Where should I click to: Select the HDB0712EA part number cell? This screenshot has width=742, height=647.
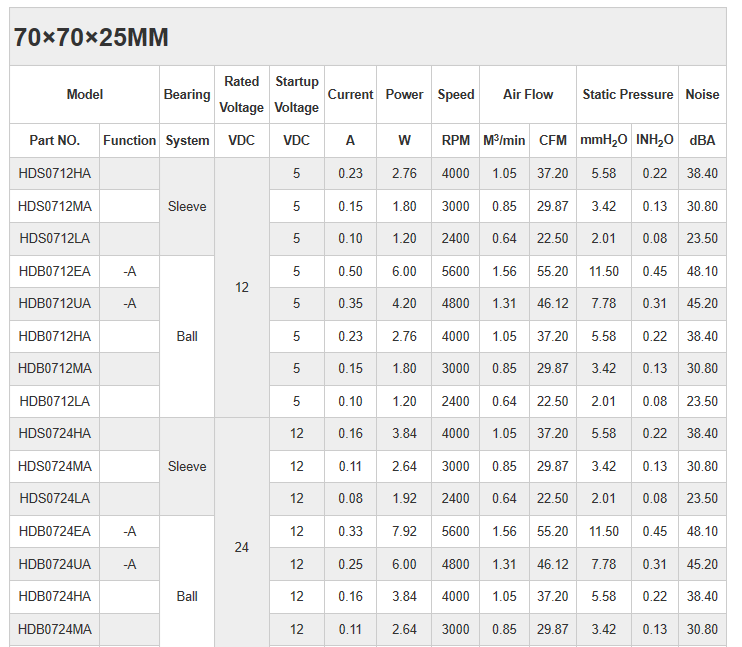click(54, 271)
